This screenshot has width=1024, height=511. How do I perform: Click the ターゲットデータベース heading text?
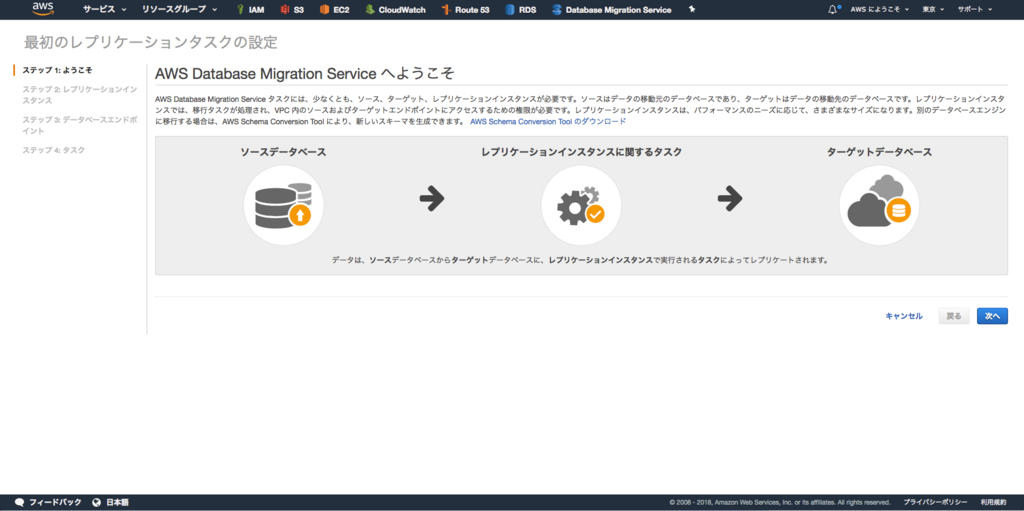879,152
